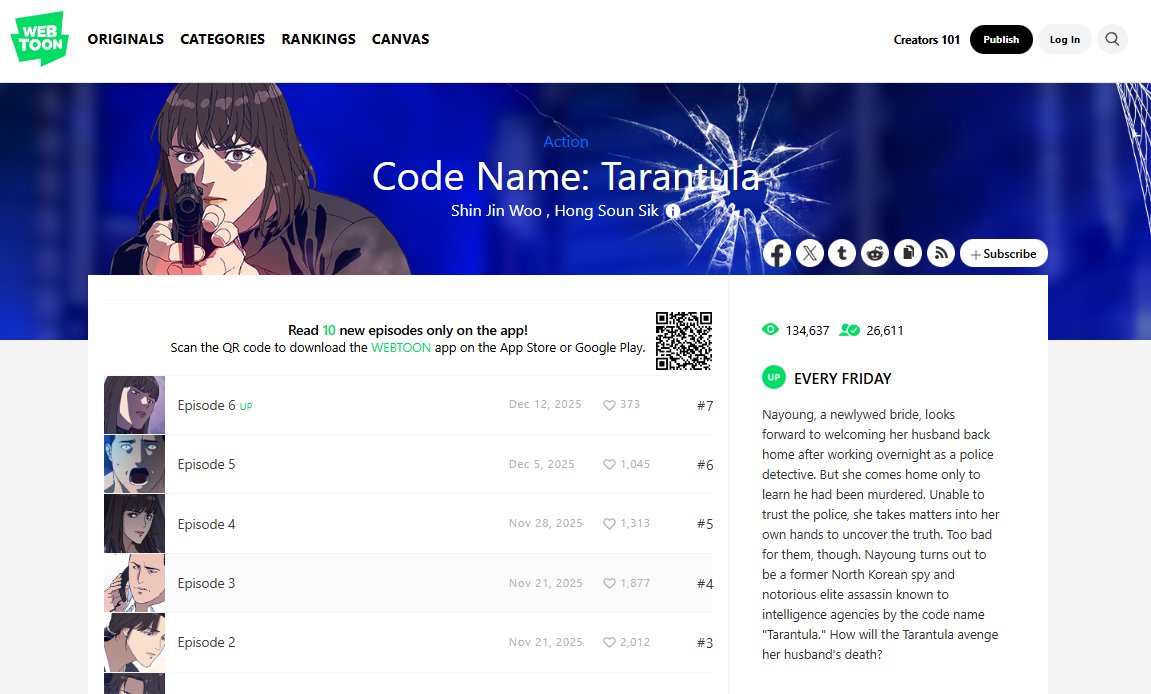Click the green UP badge icon
The width and height of the screenshot is (1151, 694).
(x=774, y=377)
